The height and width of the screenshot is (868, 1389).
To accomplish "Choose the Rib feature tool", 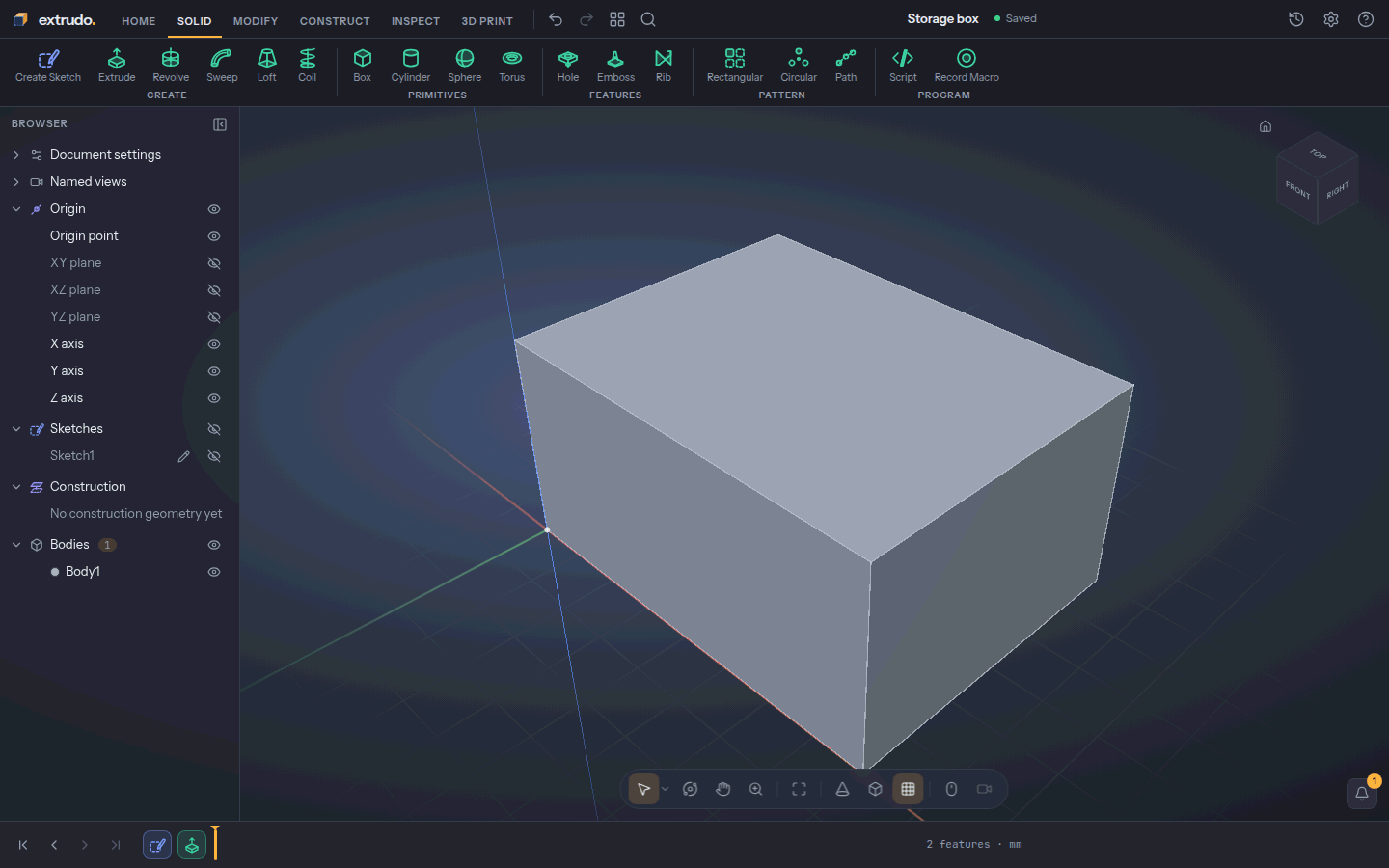I will 664,66.
